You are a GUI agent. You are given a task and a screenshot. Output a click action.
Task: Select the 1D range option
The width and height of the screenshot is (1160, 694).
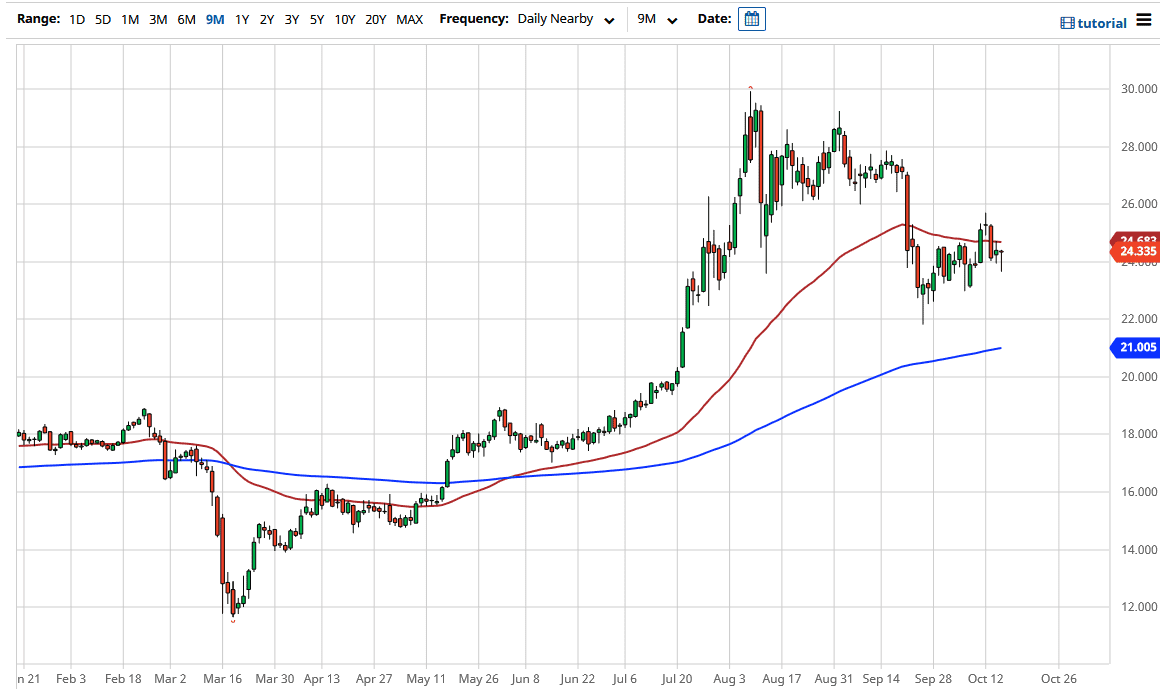pos(77,19)
